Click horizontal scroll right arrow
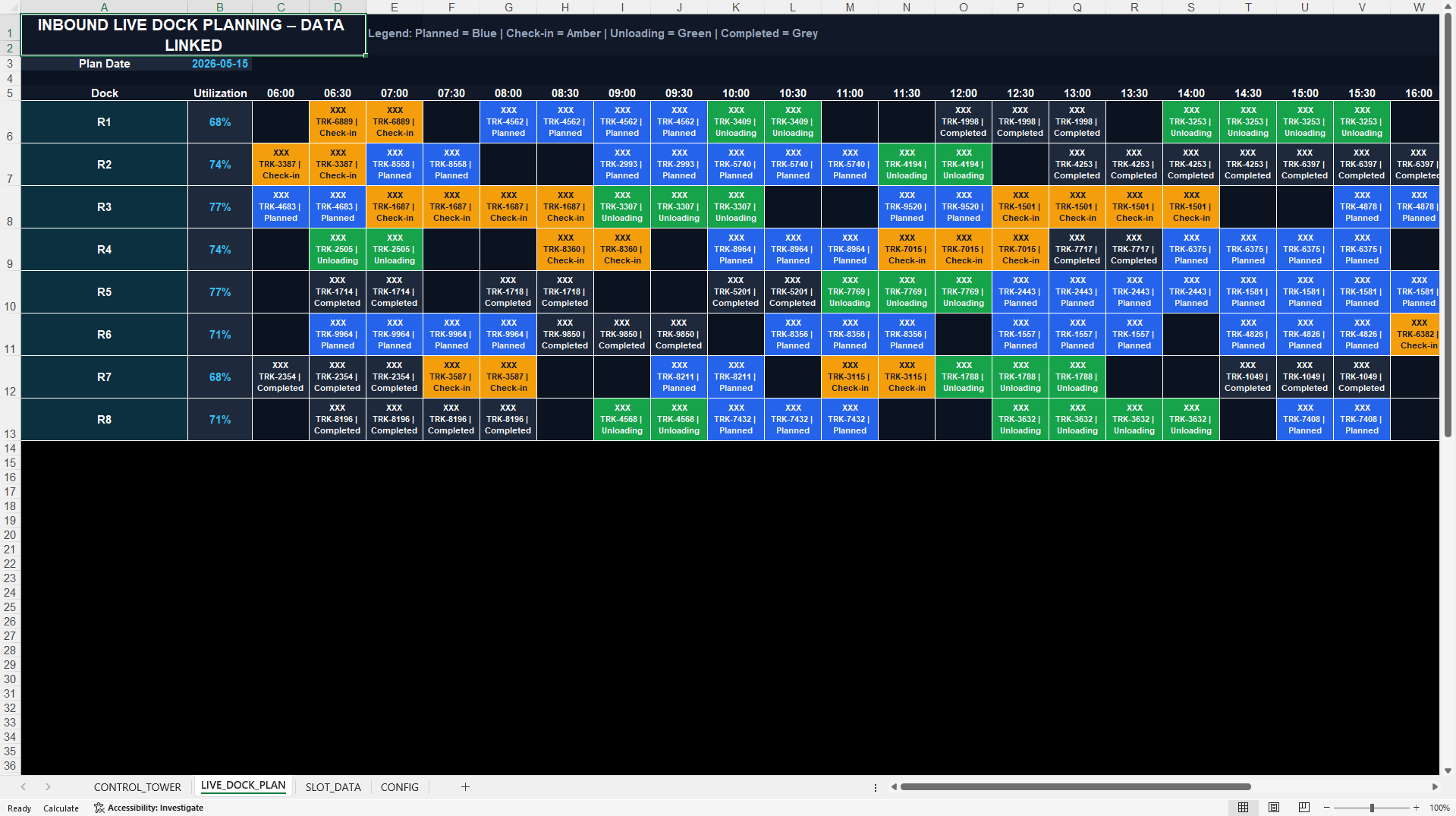 [x=1435, y=787]
